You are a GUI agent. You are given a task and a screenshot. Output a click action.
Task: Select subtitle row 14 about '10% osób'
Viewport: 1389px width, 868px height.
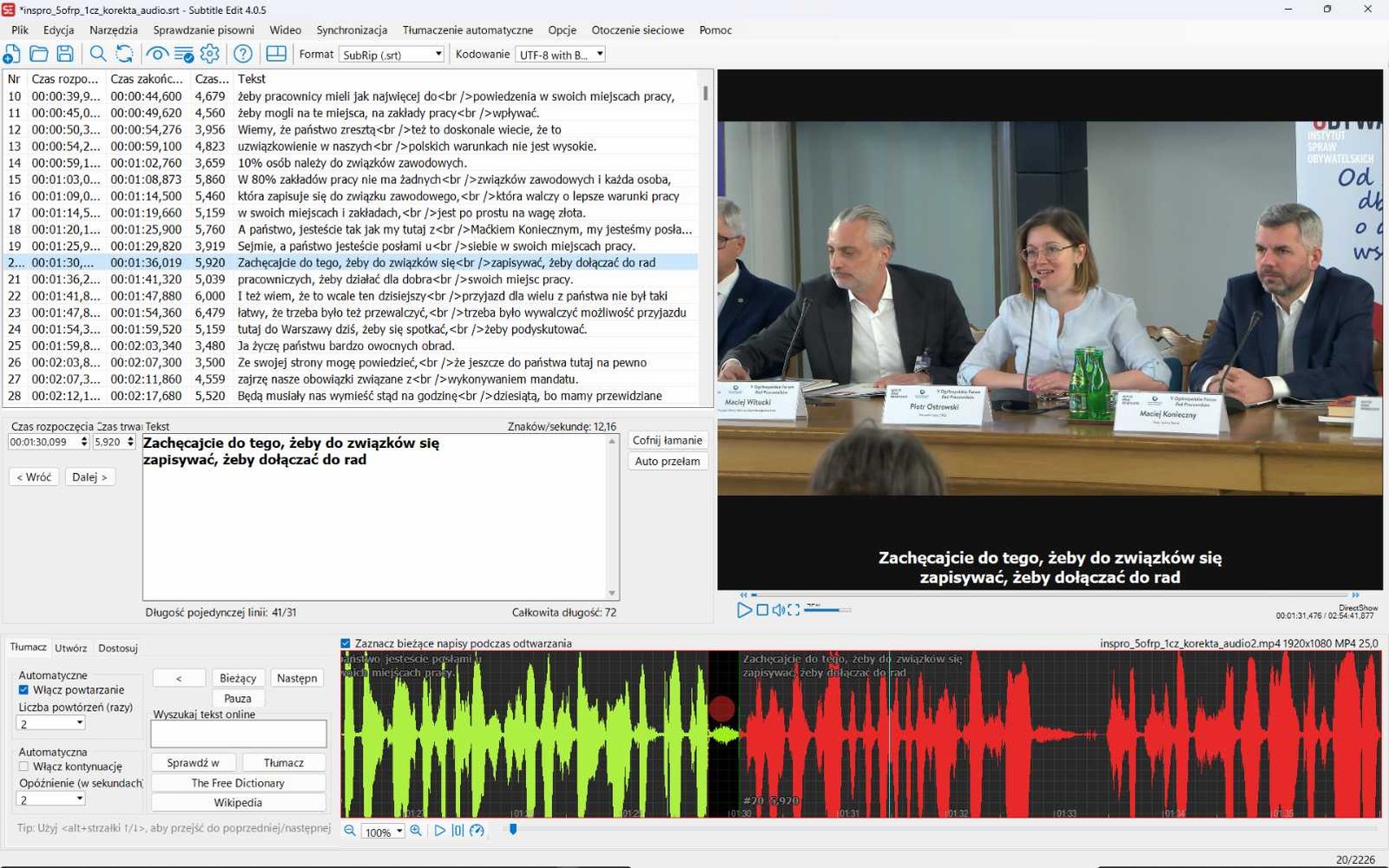click(351, 162)
